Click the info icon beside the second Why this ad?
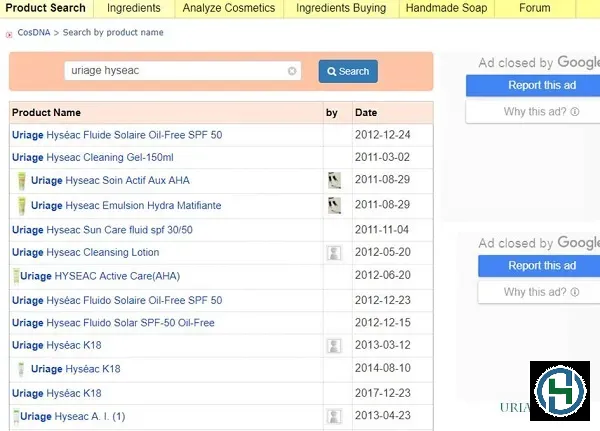 tap(575, 292)
